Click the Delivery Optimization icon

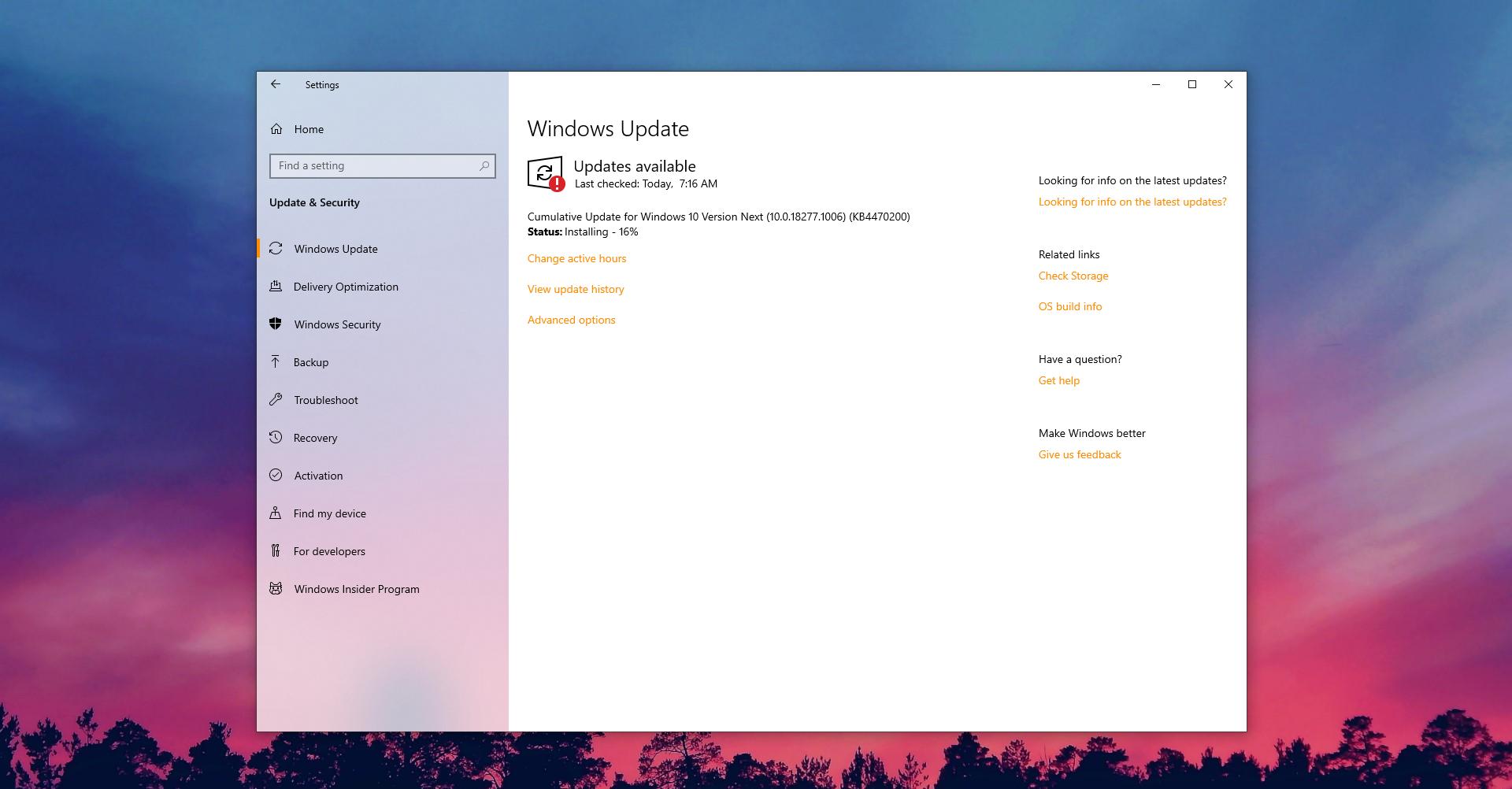coord(276,287)
